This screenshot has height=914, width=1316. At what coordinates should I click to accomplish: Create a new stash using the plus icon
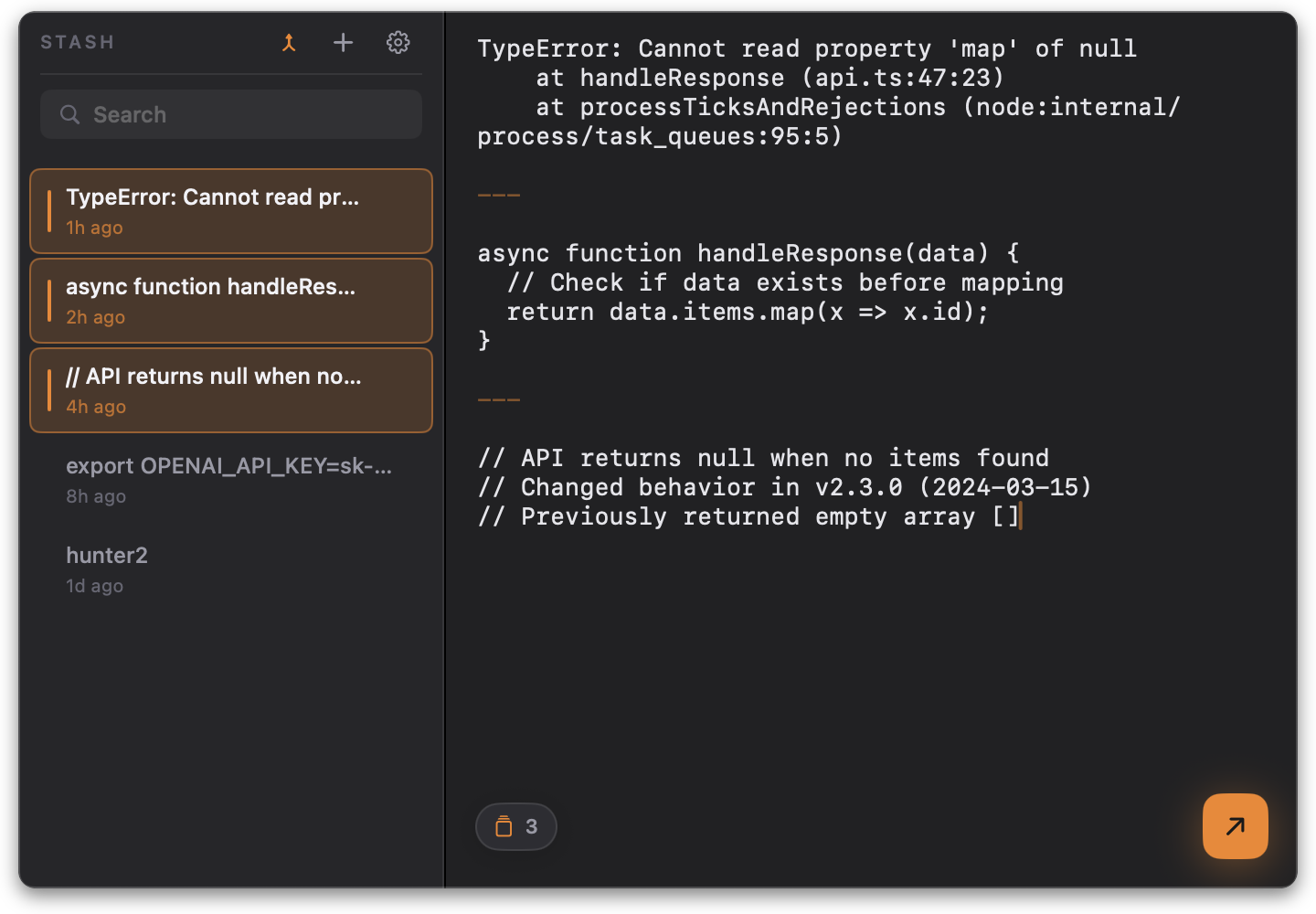tap(343, 42)
